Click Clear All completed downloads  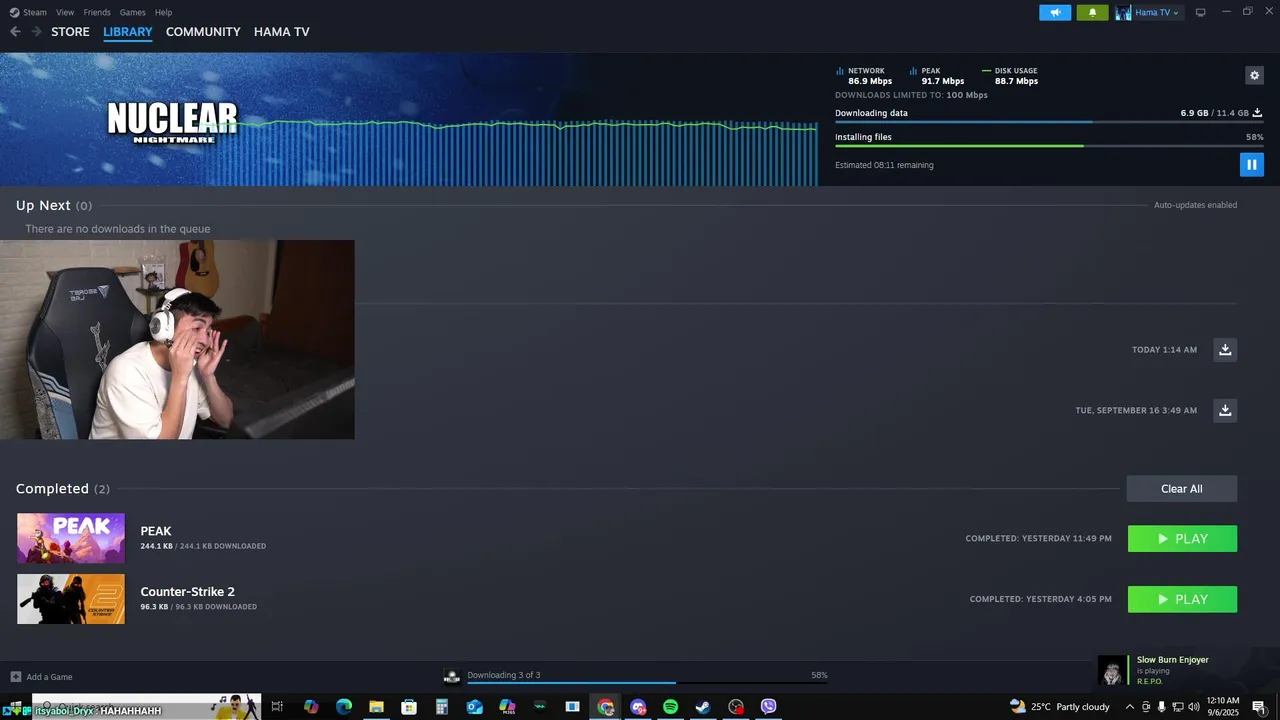tap(1182, 489)
